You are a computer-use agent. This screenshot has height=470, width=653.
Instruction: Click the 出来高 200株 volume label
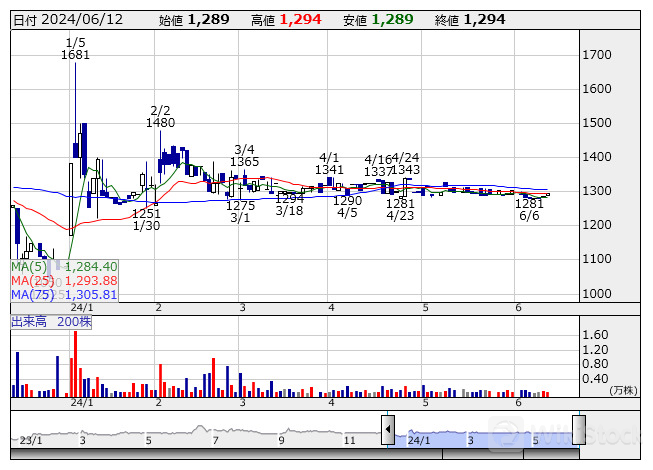pyautogui.click(x=51, y=322)
